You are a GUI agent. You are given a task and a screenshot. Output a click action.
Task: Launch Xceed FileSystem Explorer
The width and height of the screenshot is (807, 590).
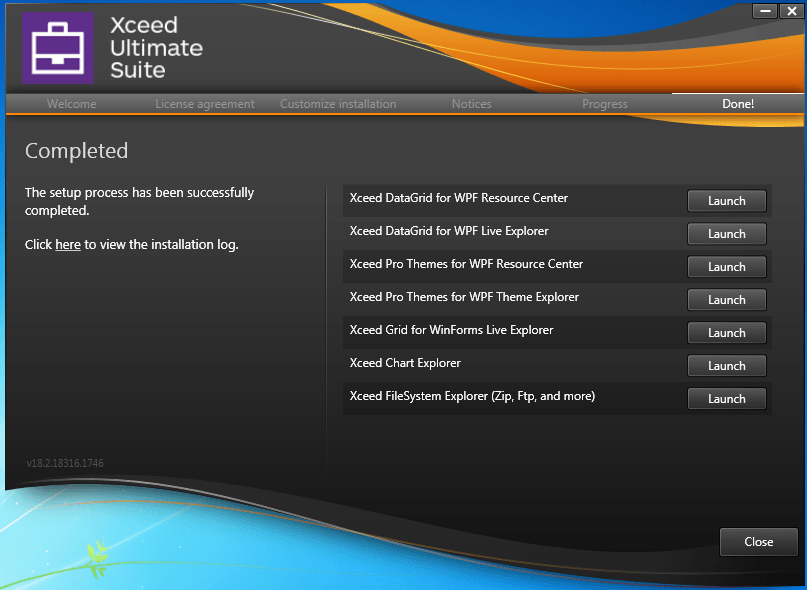tap(727, 398)
